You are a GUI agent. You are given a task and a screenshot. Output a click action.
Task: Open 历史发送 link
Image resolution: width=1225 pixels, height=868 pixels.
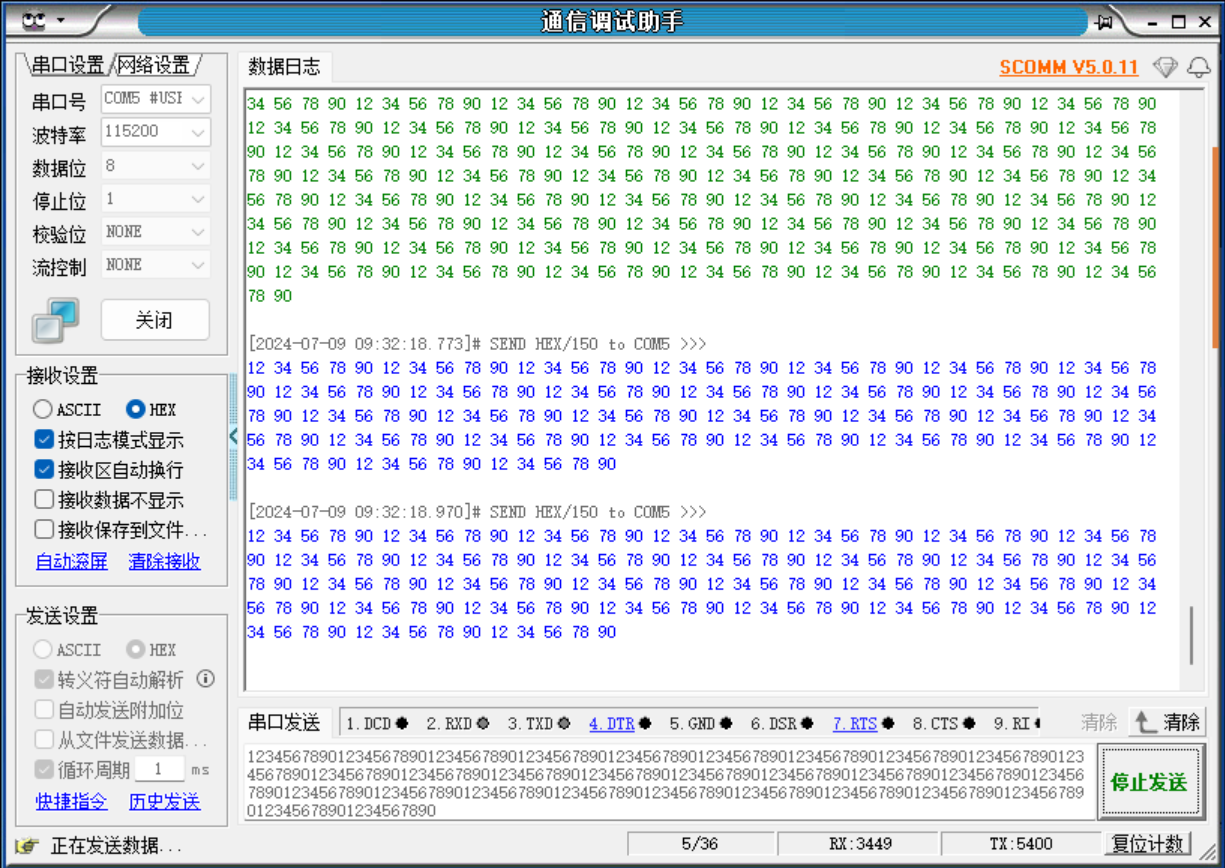(x=163, y=803)
